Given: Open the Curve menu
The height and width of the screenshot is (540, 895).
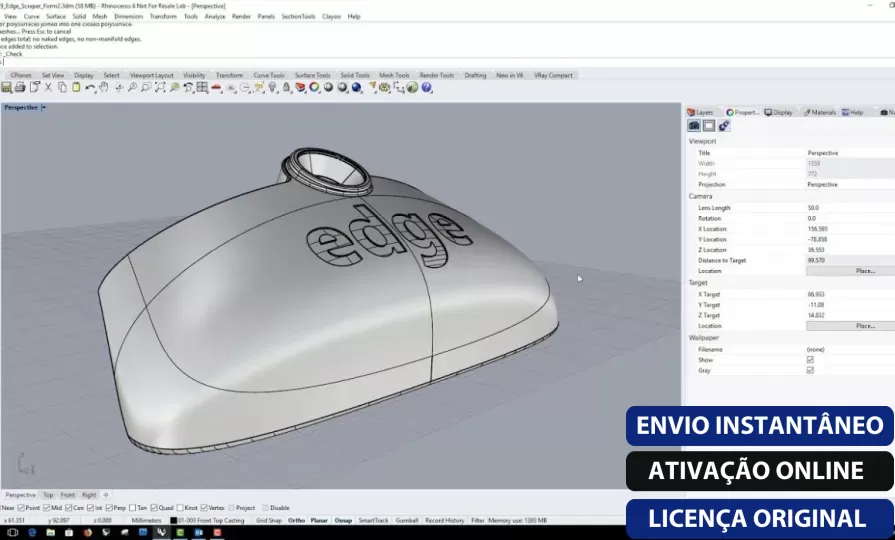Looking at the screenshot, I should click(31, 17).
